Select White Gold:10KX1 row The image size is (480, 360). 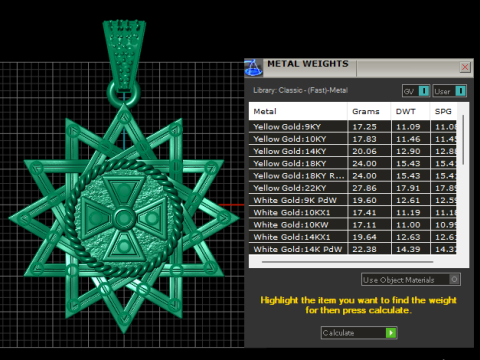(x=353, y=213)
